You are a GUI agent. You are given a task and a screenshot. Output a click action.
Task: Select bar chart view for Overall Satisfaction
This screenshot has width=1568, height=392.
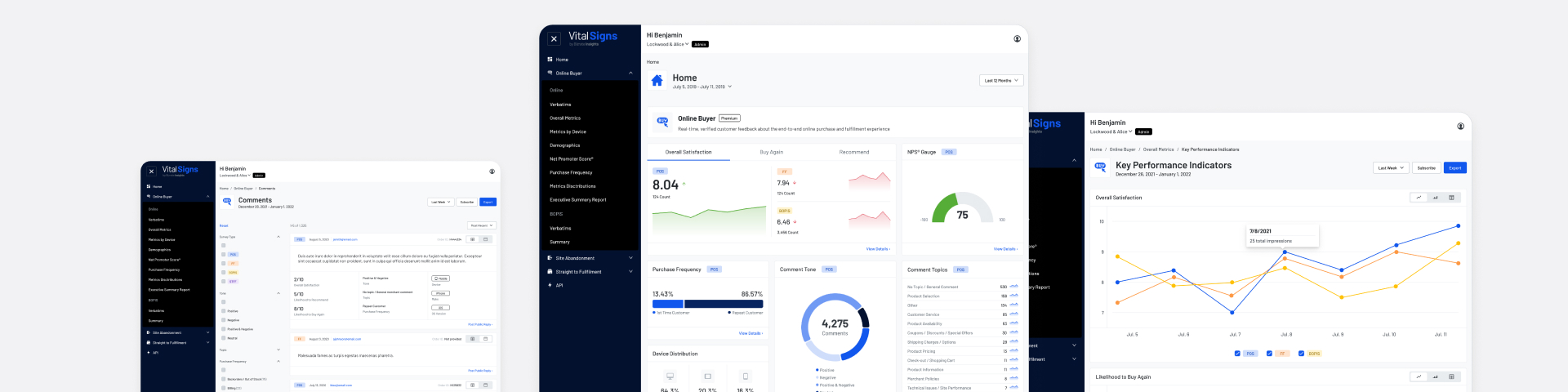[1435, 198]
